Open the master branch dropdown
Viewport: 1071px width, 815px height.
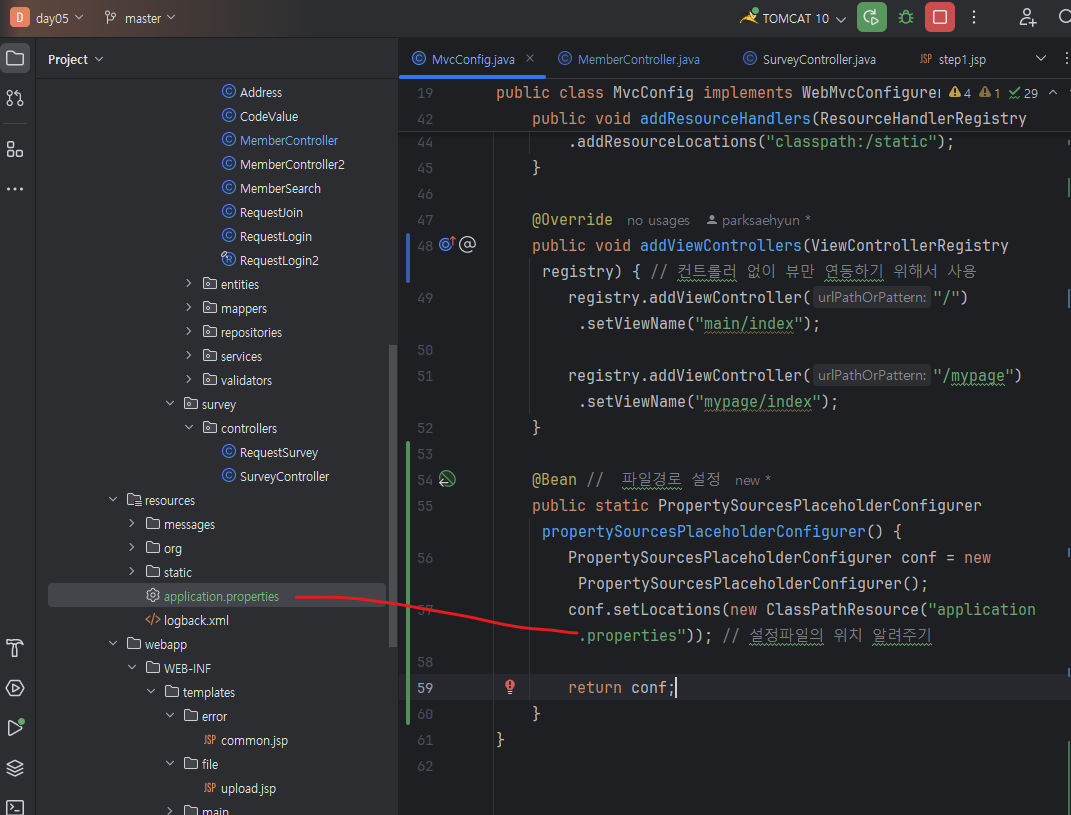click(140, 18)
